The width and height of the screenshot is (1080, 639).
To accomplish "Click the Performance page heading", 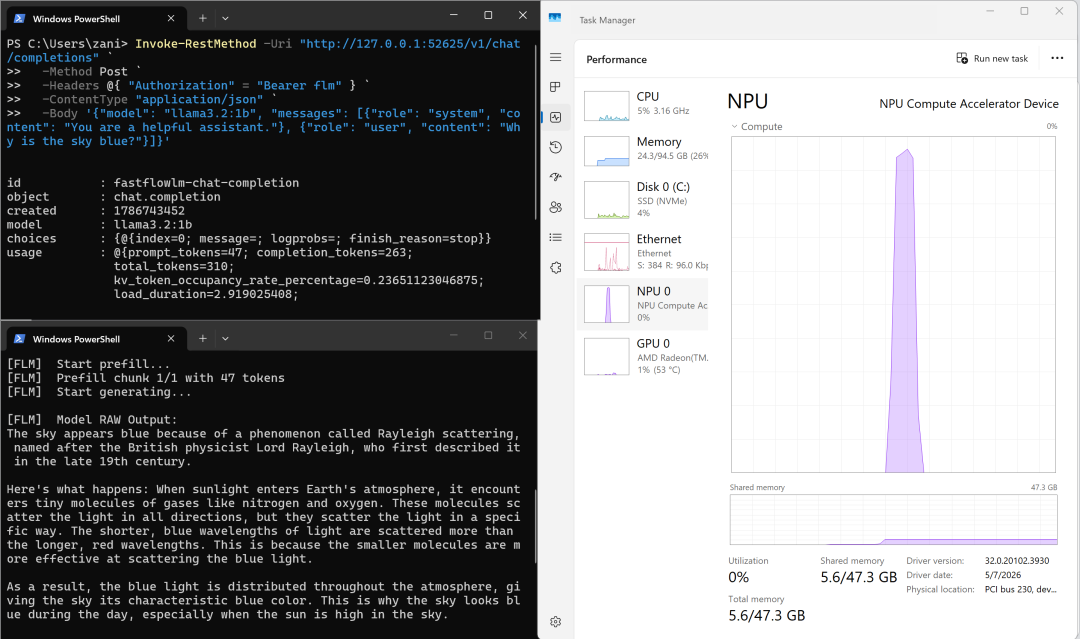I will point(616,59).
